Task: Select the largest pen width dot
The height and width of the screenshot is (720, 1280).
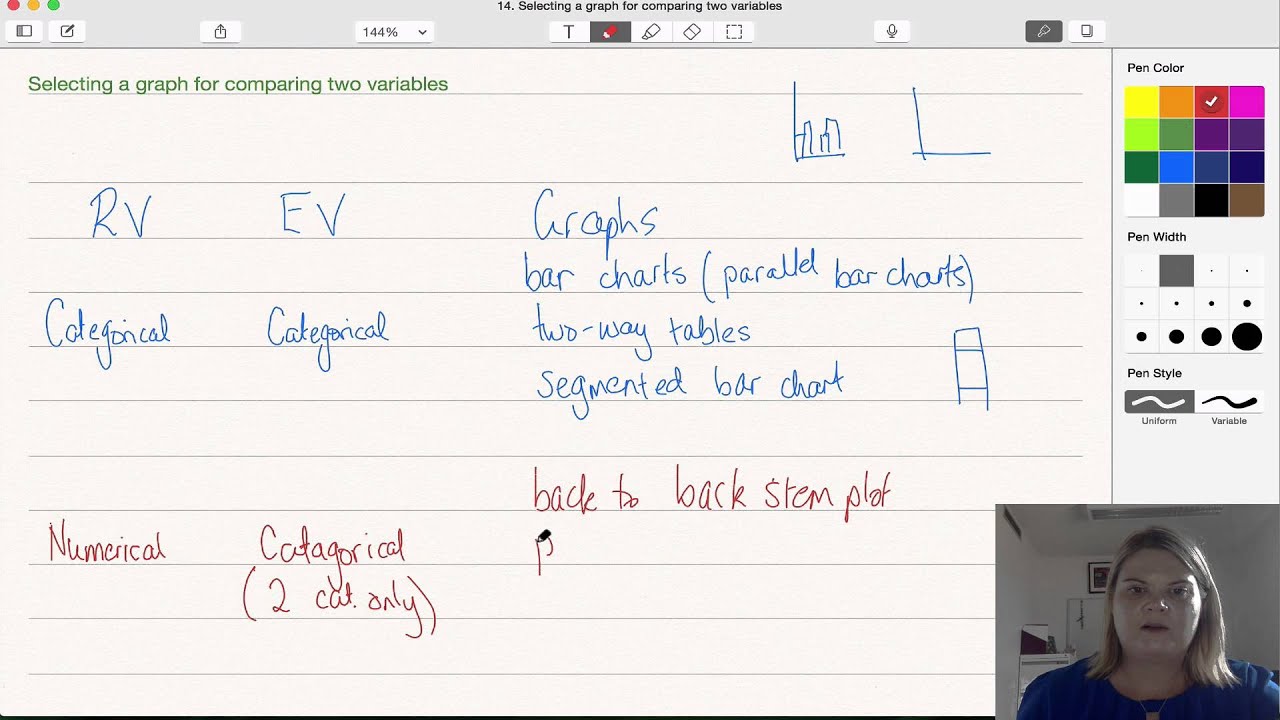Action: (x=1246, y=337)
